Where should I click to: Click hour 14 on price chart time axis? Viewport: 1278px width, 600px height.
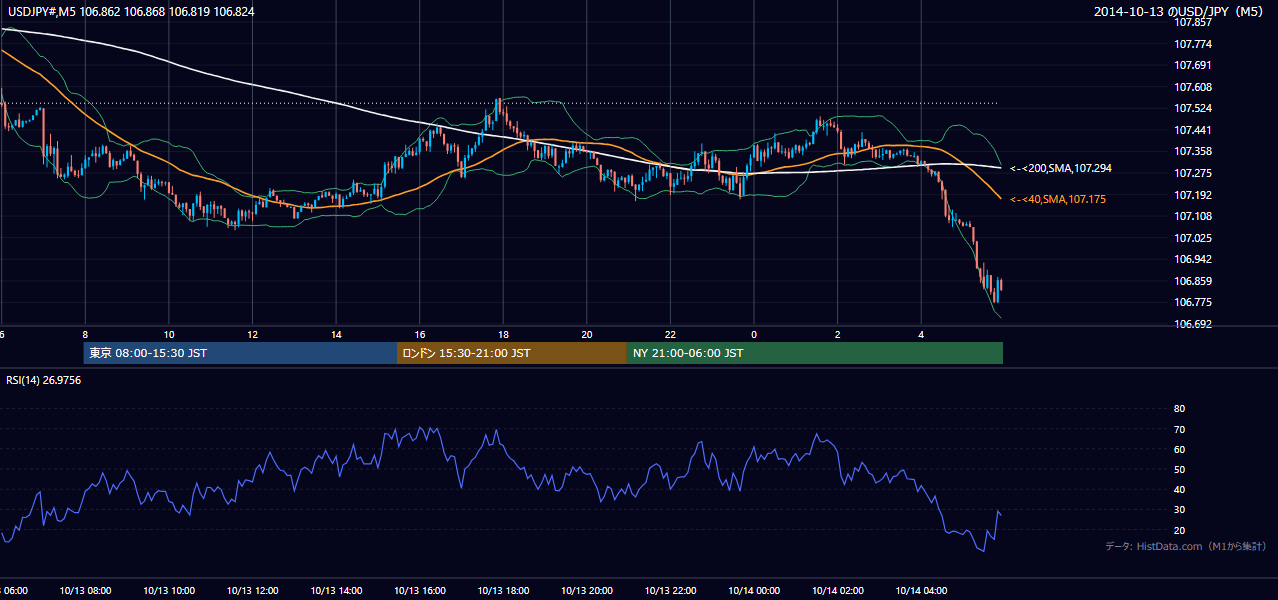pos(336,334)
